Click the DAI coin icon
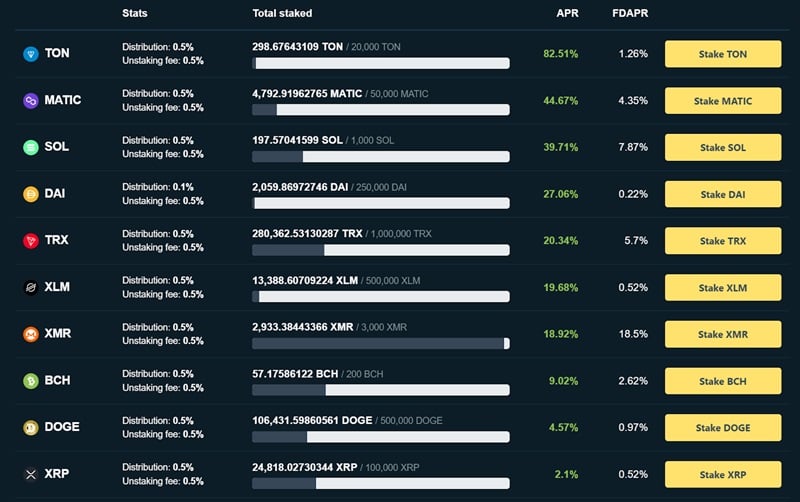The image size is (800, 502). point(30,194)
